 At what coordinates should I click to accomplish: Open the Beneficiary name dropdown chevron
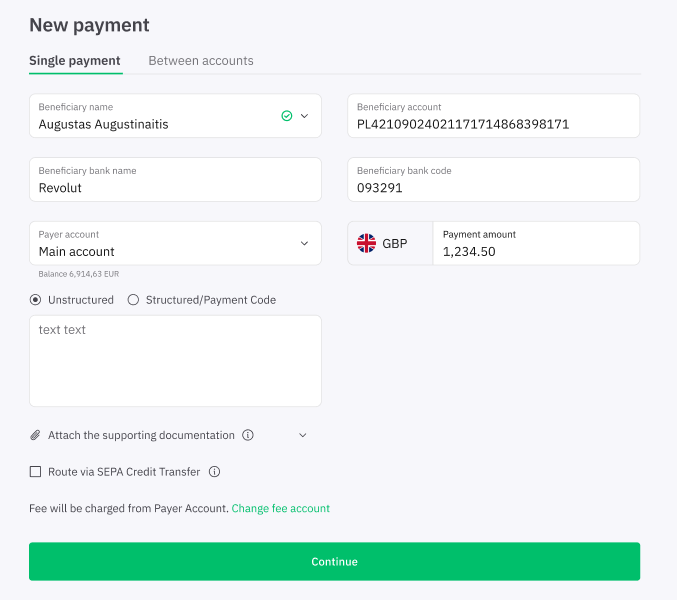pyautogui.click(x=304, y=116)
